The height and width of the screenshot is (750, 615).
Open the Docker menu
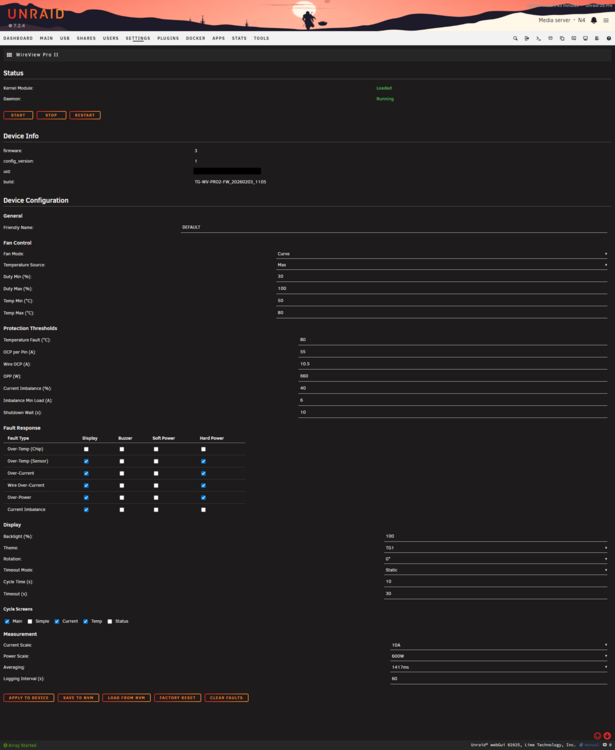[196, 38]
